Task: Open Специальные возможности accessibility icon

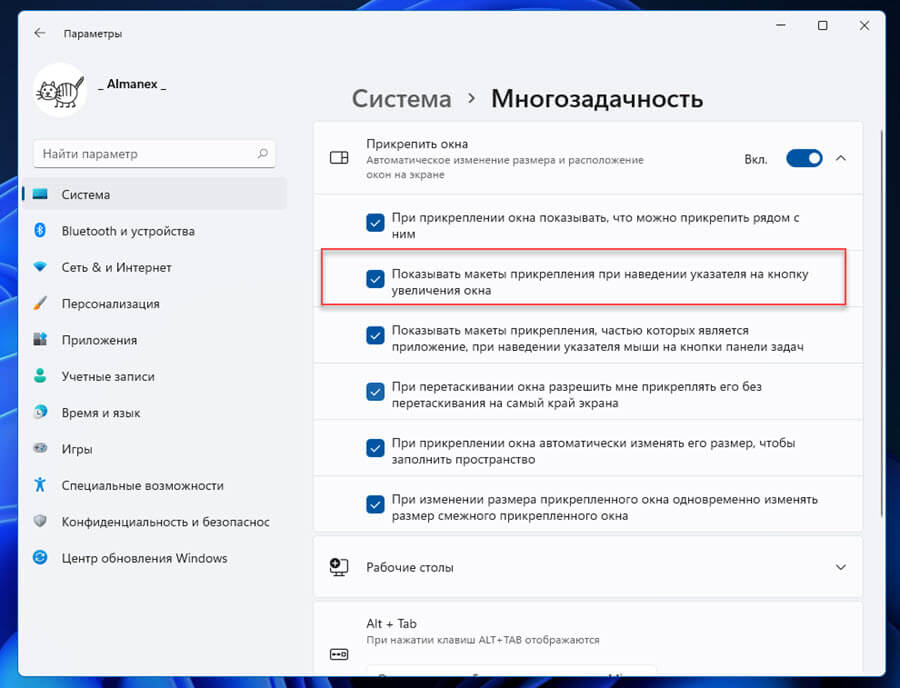Action: 40,485
